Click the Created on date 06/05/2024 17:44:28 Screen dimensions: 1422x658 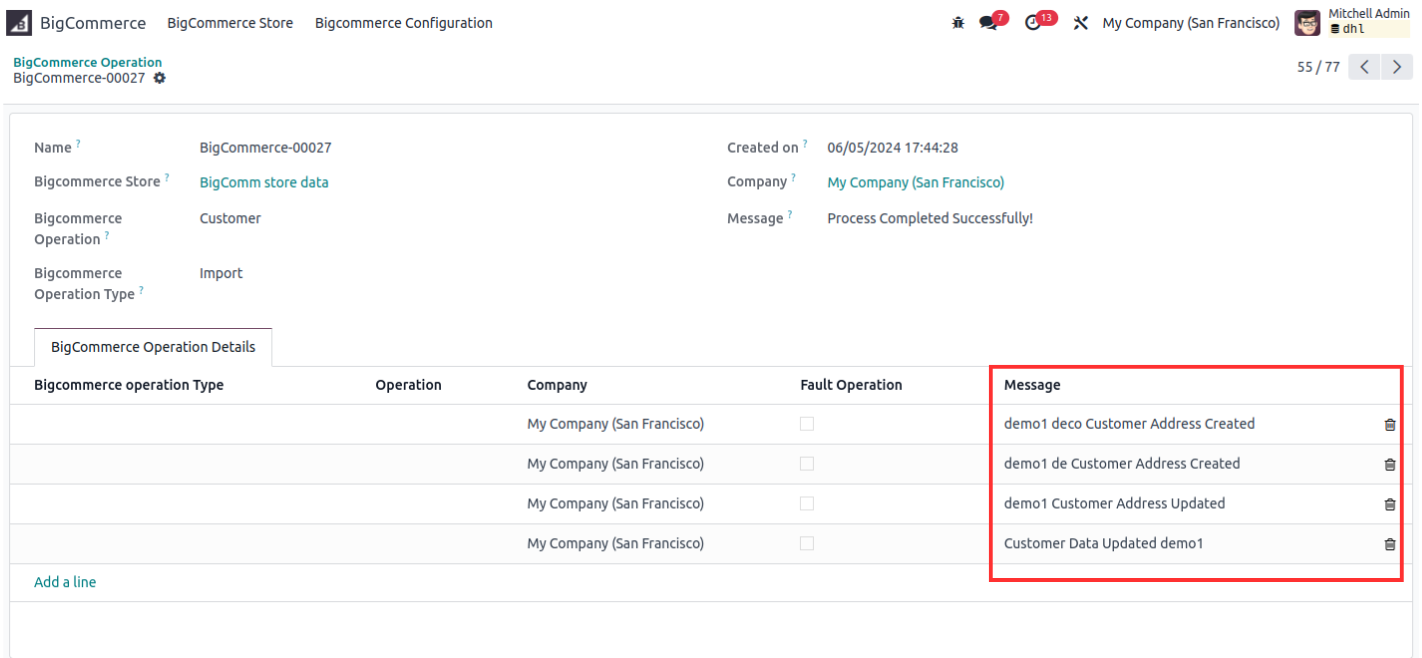tap(893, 147)
